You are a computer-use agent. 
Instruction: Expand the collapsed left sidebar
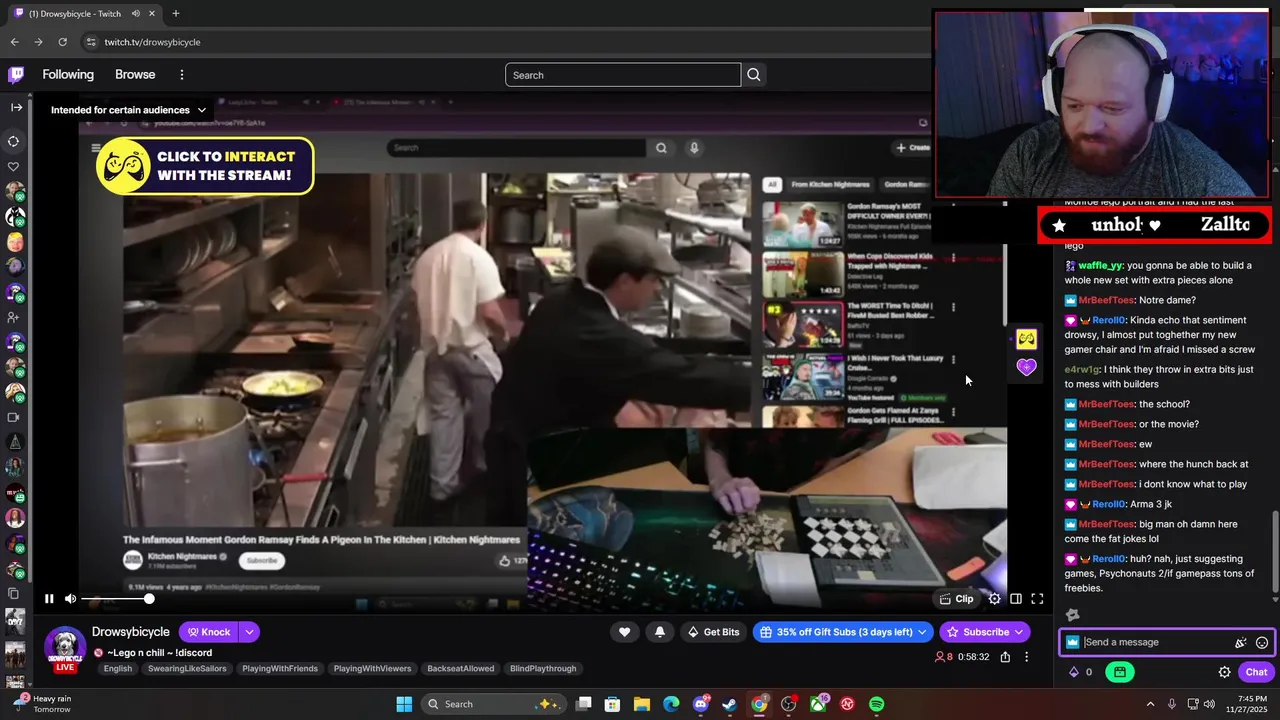point(16,107)
